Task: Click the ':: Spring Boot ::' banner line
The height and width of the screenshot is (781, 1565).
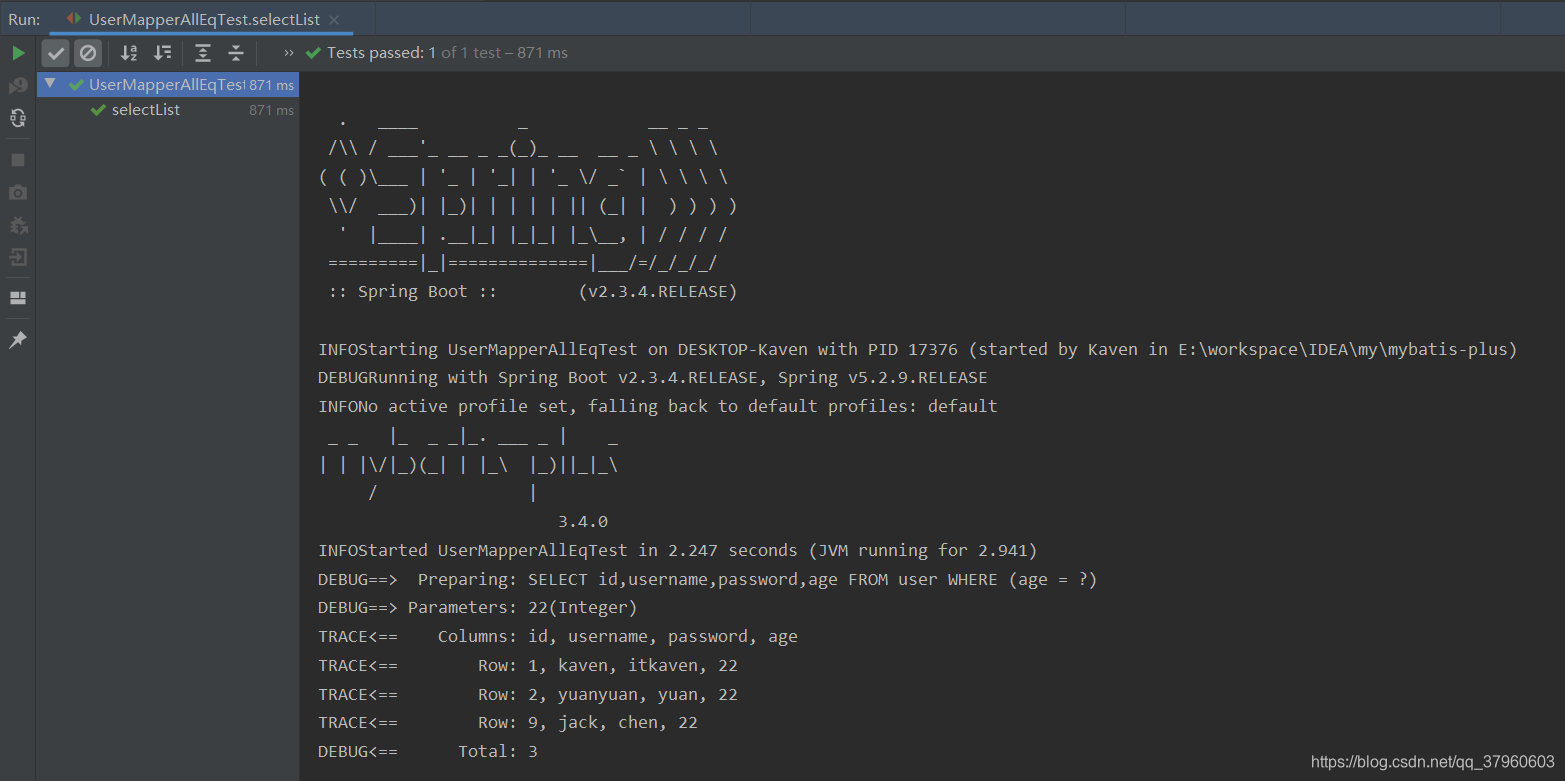Action: point(533,292)
